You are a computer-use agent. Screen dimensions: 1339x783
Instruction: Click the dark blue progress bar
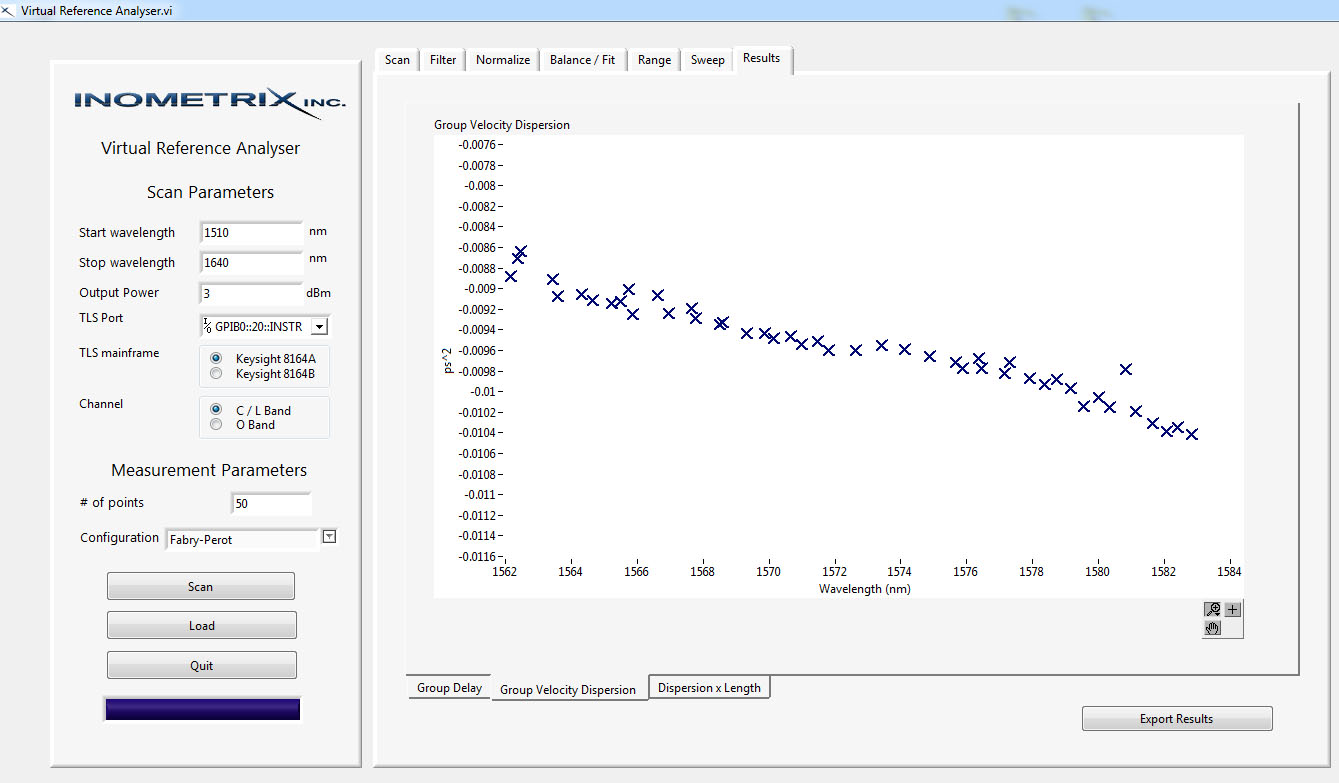pyautogui.click(x=202, y=709)
